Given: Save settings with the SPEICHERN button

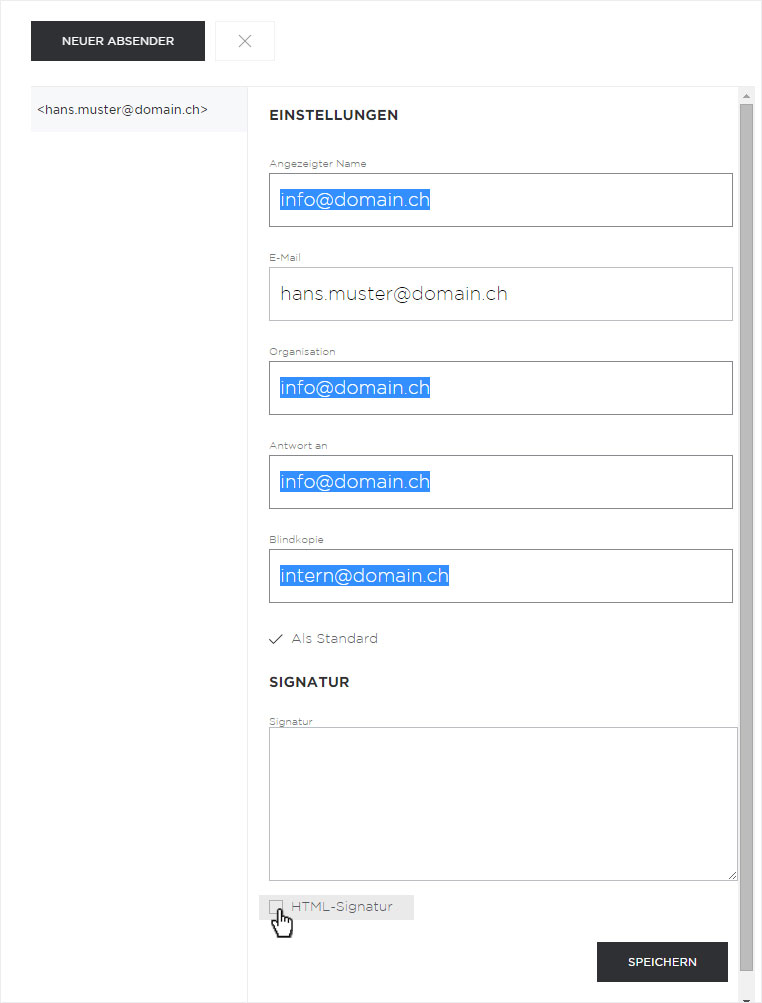Looking at the screenshot, I should 662,961.
